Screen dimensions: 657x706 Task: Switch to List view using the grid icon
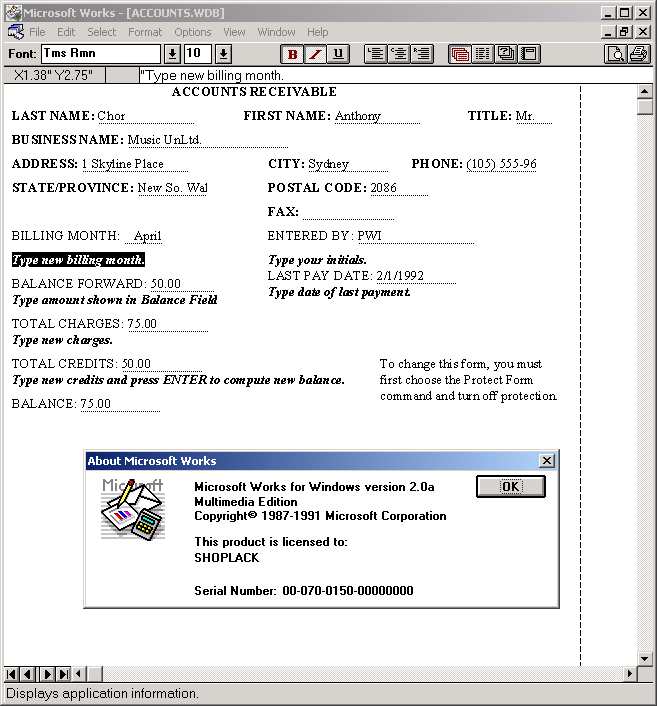(483, 54)
